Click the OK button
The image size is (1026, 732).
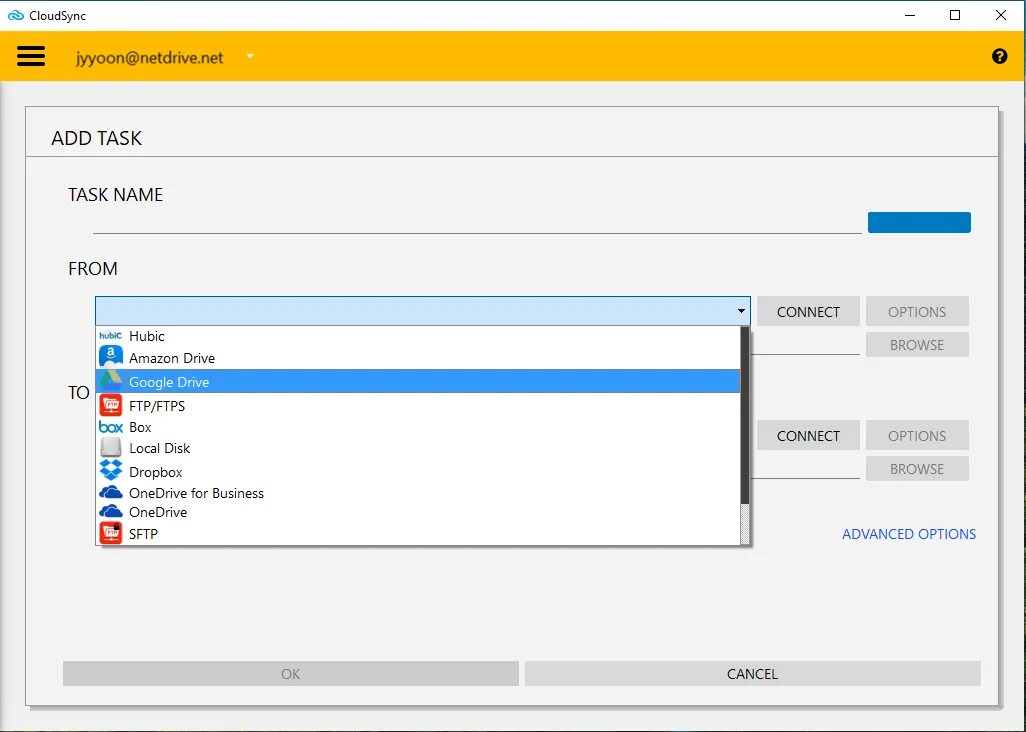(291, 674)
